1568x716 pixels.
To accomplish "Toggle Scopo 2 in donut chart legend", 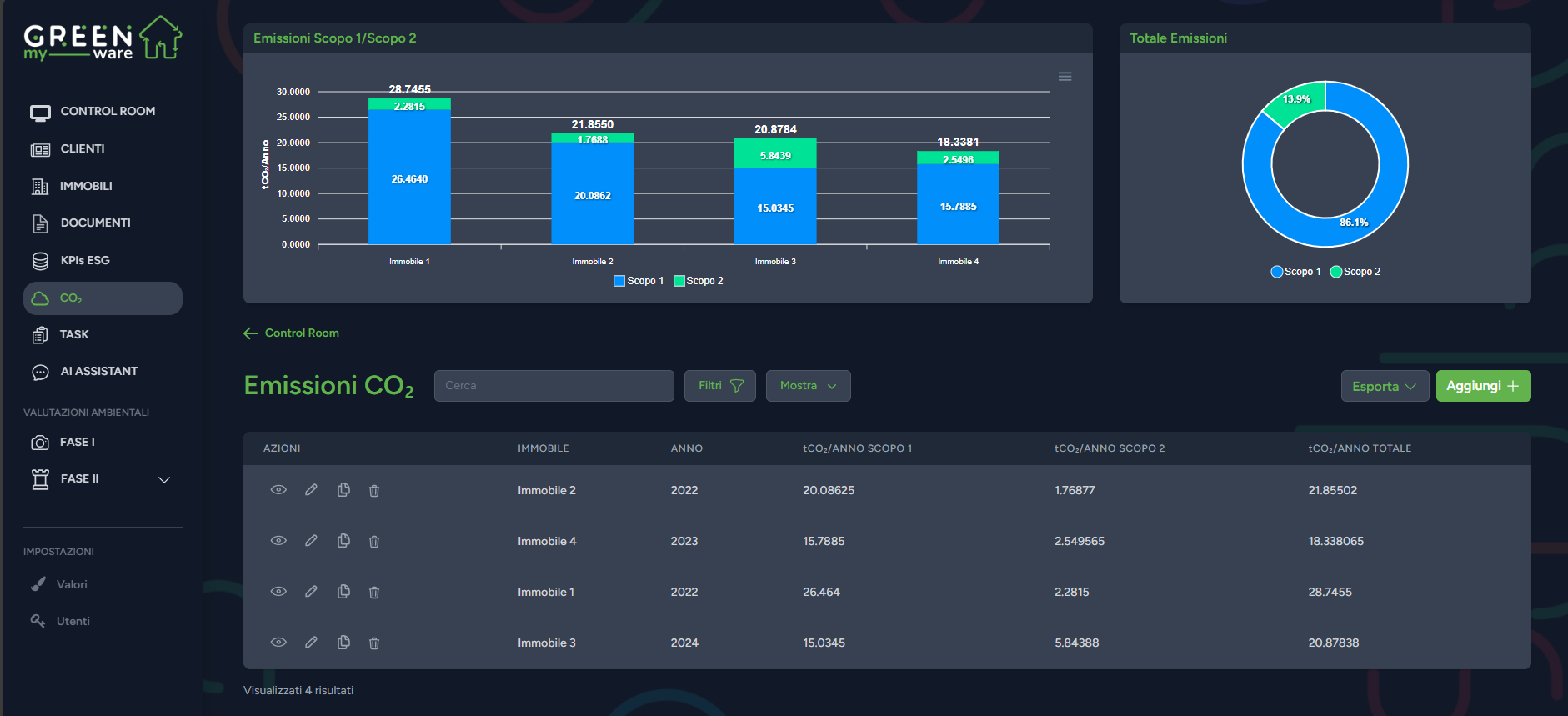I will point(1355,272).
